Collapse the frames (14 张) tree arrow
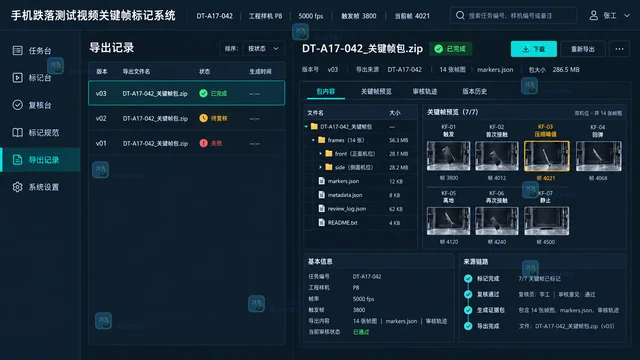This screenshot has width=640, height=360. (313, 140)
